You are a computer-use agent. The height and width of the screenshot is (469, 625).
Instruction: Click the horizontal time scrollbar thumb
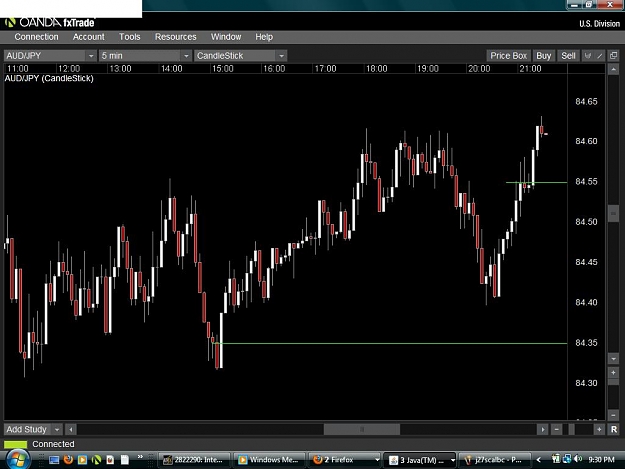click(x=362, y=429)
